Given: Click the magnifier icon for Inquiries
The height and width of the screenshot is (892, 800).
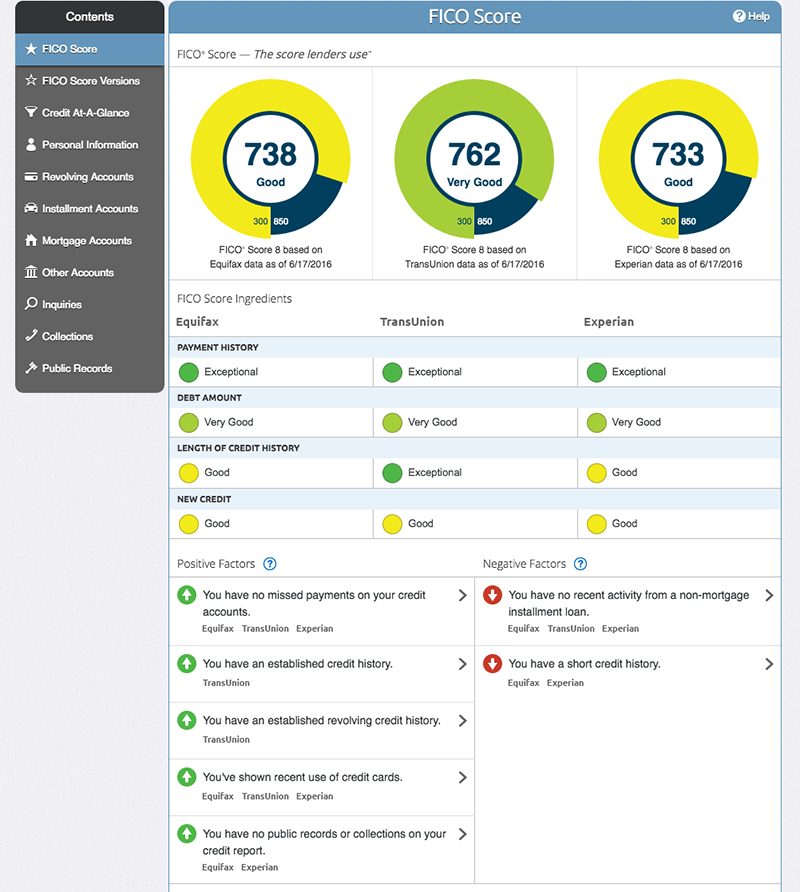Looking at the screenshot, I should coord(32,305).
